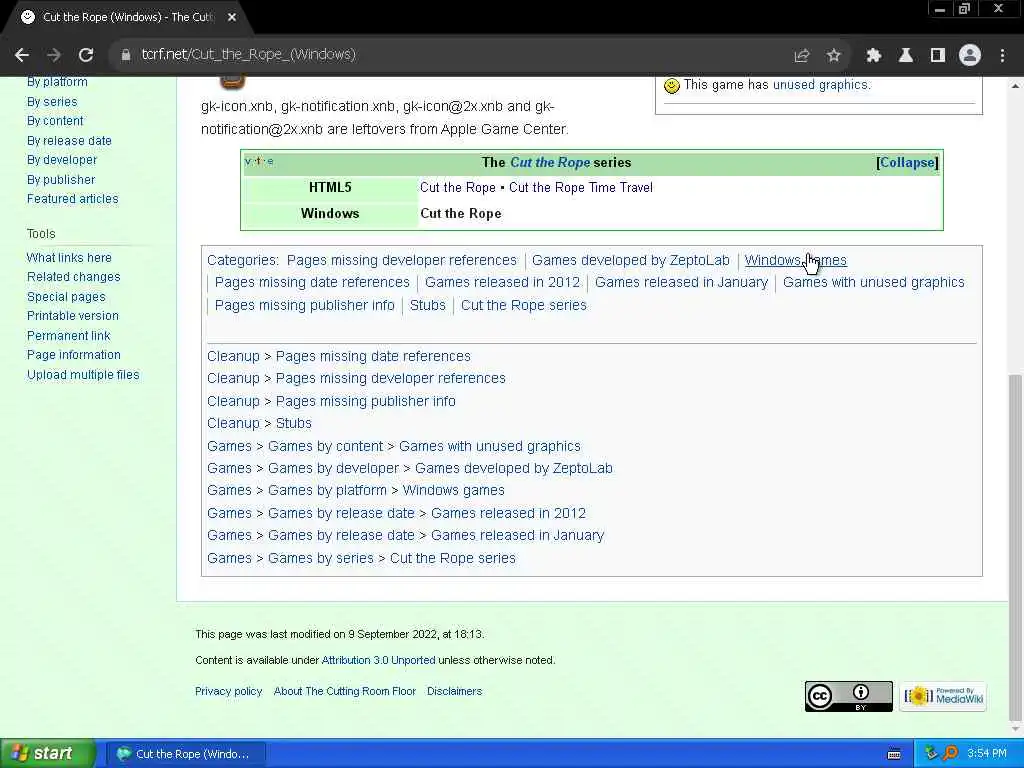Click the 't' talk template link

259,161
